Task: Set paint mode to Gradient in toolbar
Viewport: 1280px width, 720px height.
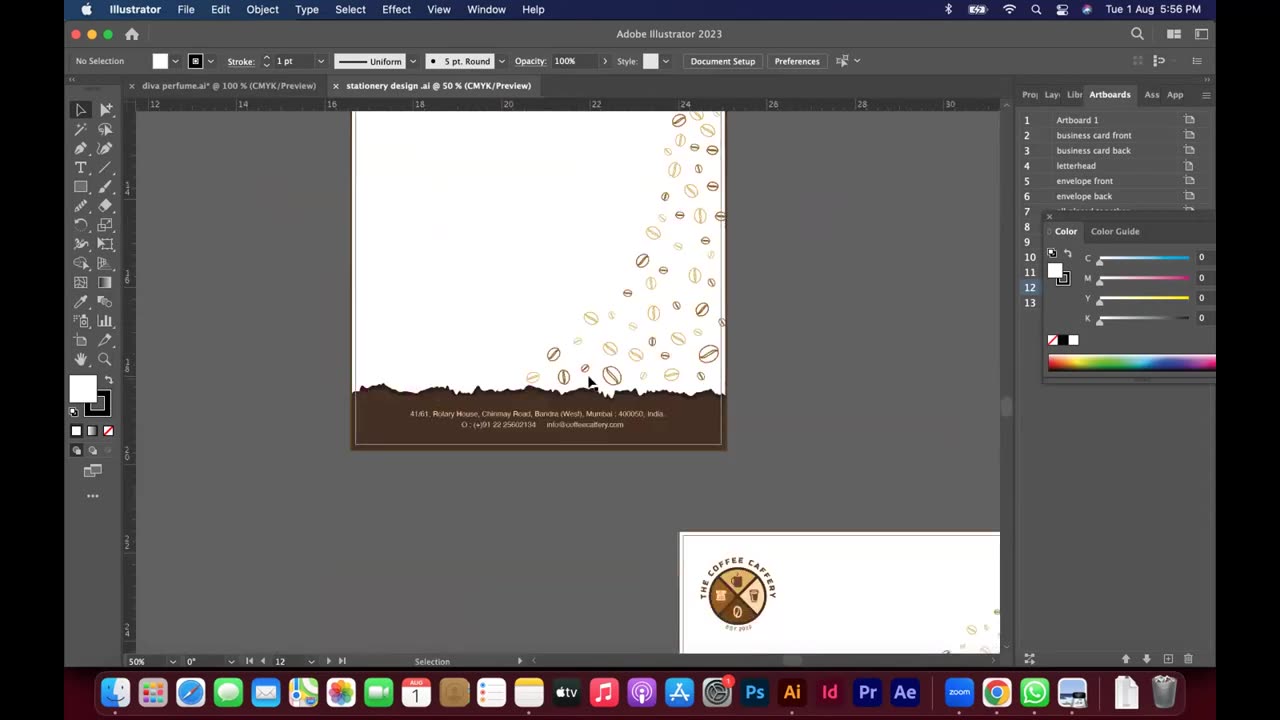Action: click(92, 431)
